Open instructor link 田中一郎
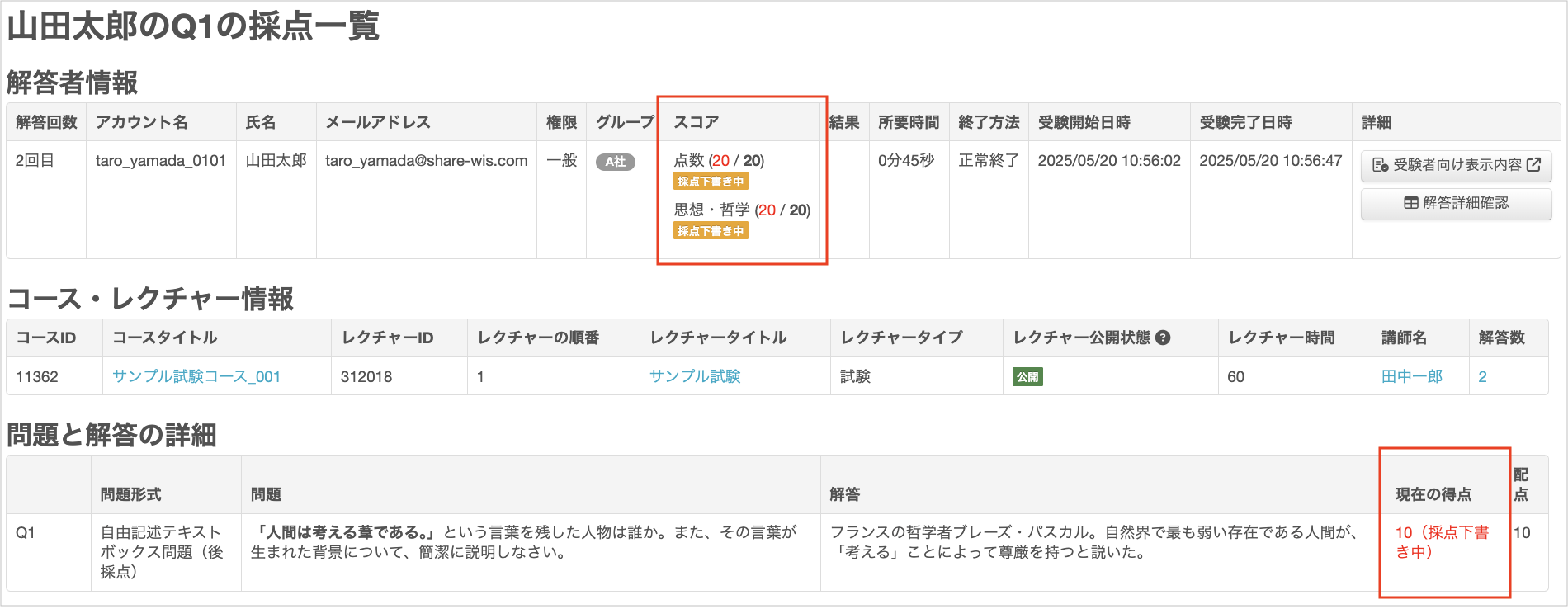Screen dimensions: 1568x609 coord(1412,376)
